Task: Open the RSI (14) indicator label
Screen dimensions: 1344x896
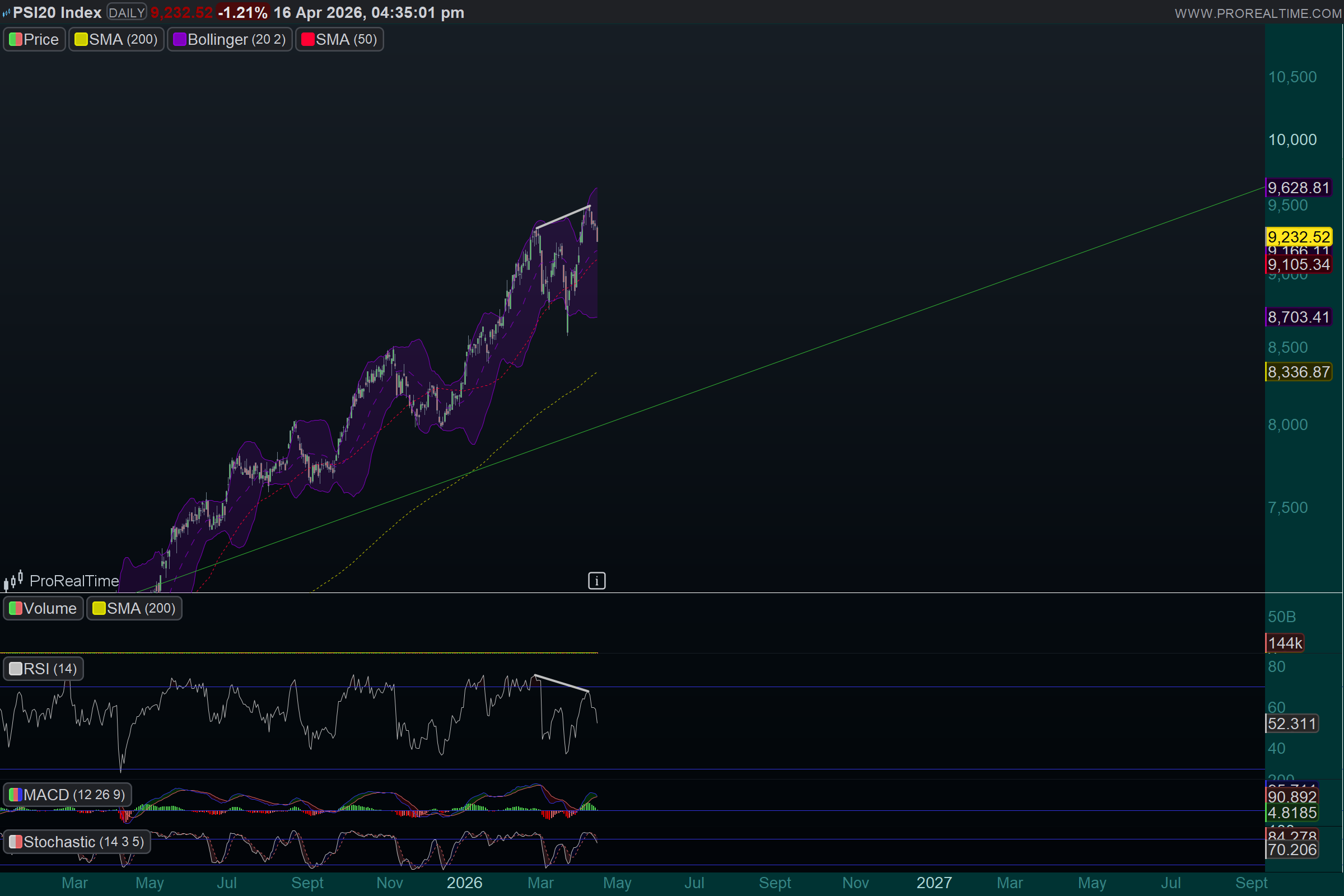Action: pos(50,669)
